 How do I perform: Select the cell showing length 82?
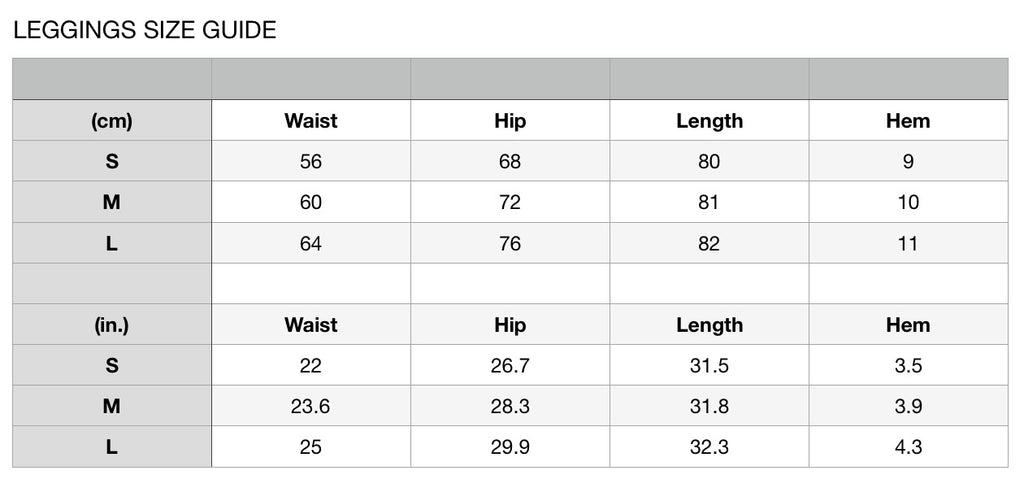(709, 243)
